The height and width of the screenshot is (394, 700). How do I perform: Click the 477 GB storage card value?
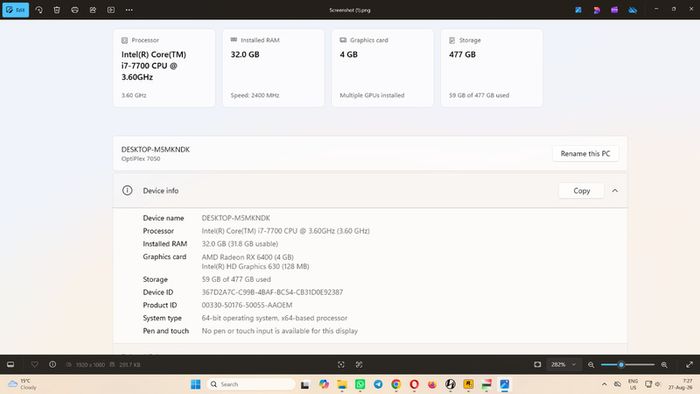click(462, 54)
